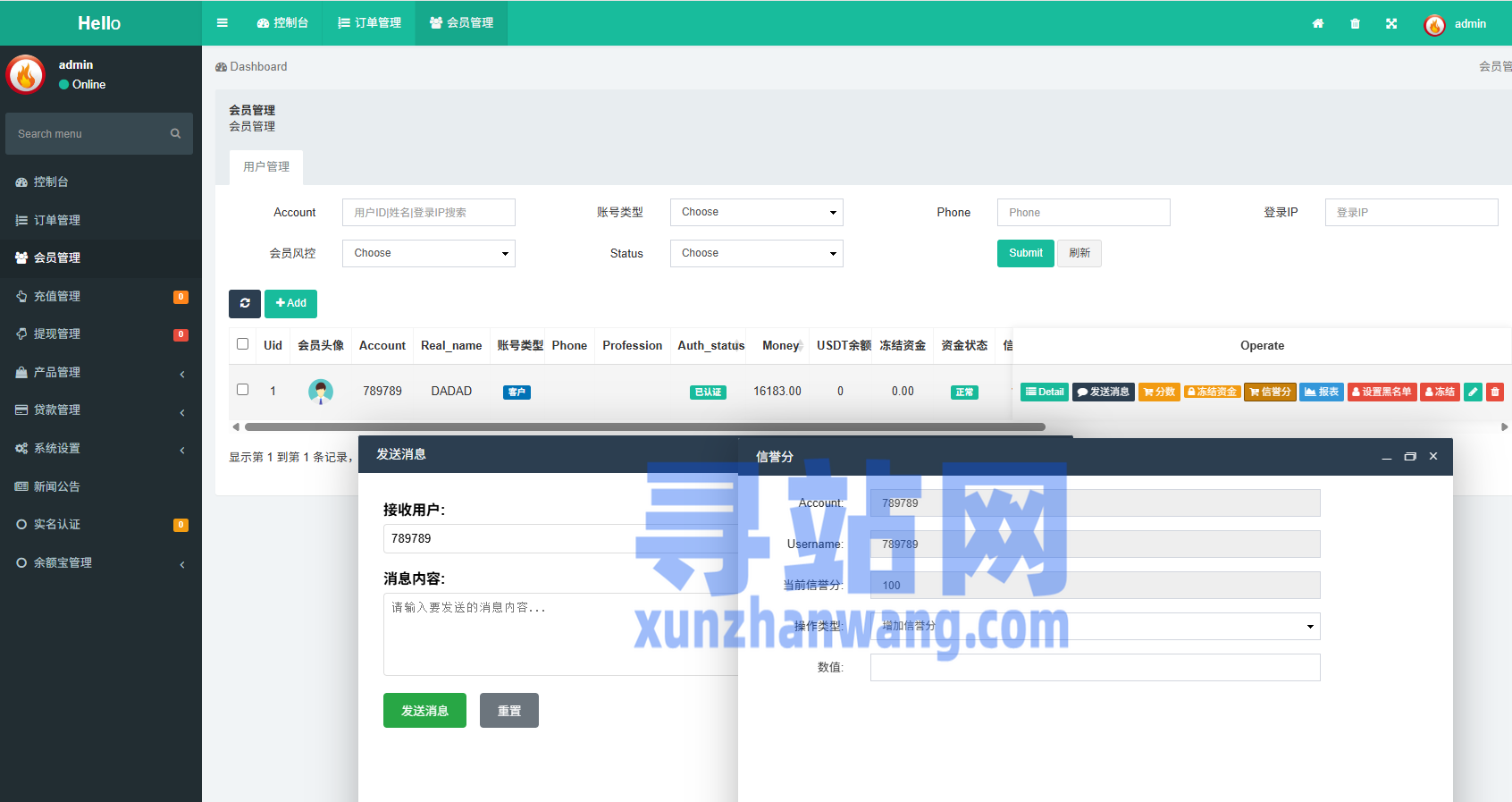Screen dimensions: 1512x802
Task: Switch to 订单管理 tab in top navigation
Action: 369,23
